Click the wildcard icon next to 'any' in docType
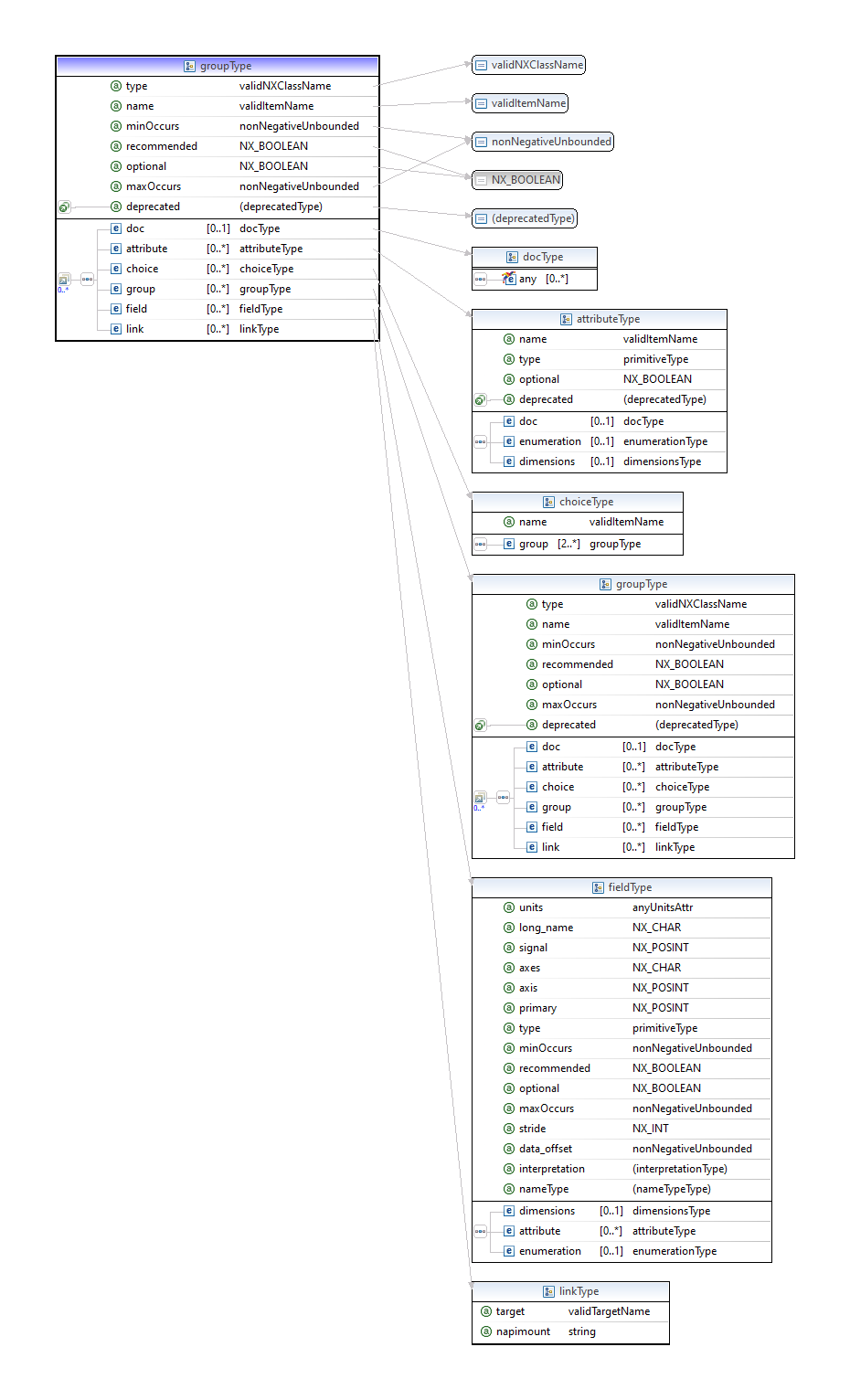850x1400 pixels. (x=509, y=279)
